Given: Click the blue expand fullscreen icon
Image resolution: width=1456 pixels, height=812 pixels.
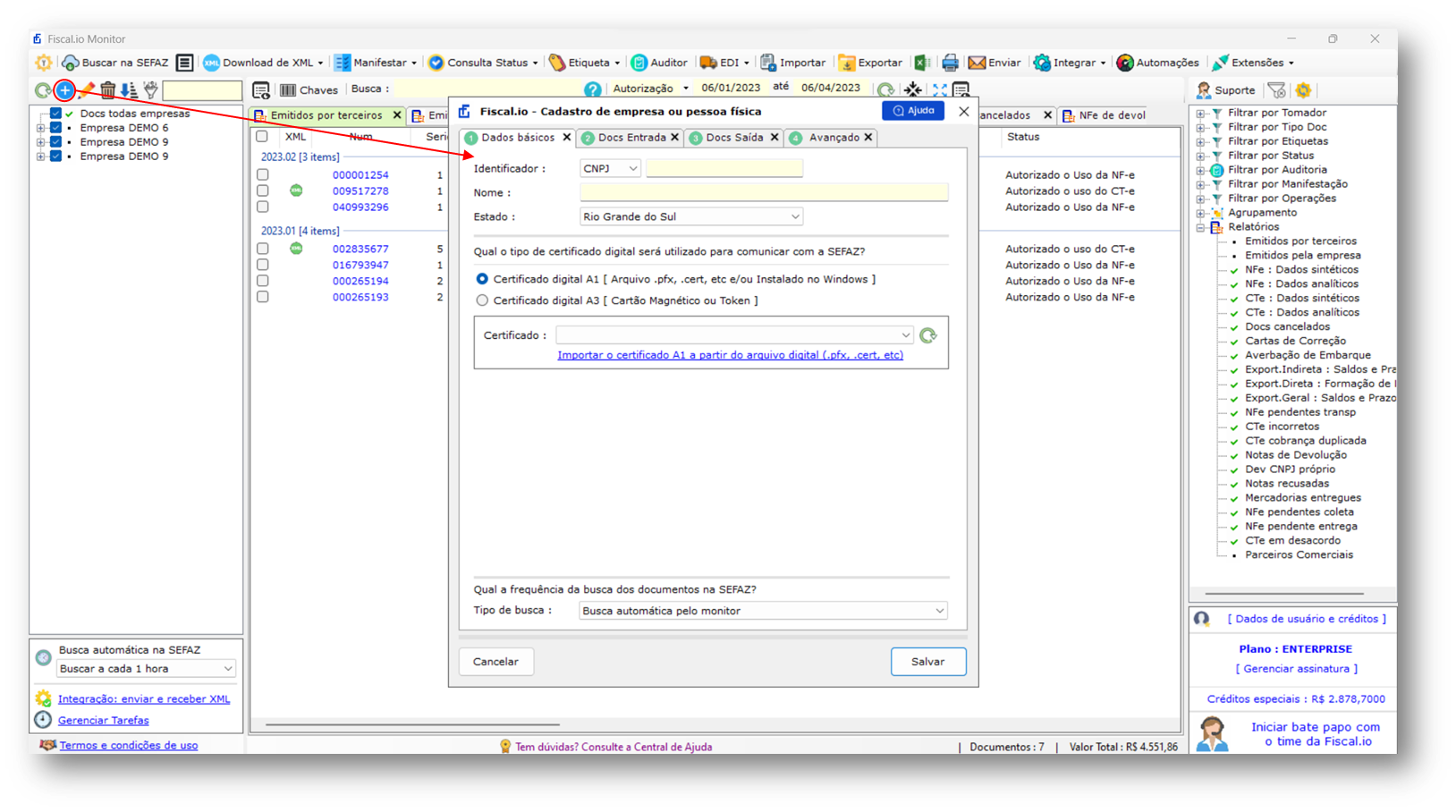Looking at the screenshot, I should (939, 90).
